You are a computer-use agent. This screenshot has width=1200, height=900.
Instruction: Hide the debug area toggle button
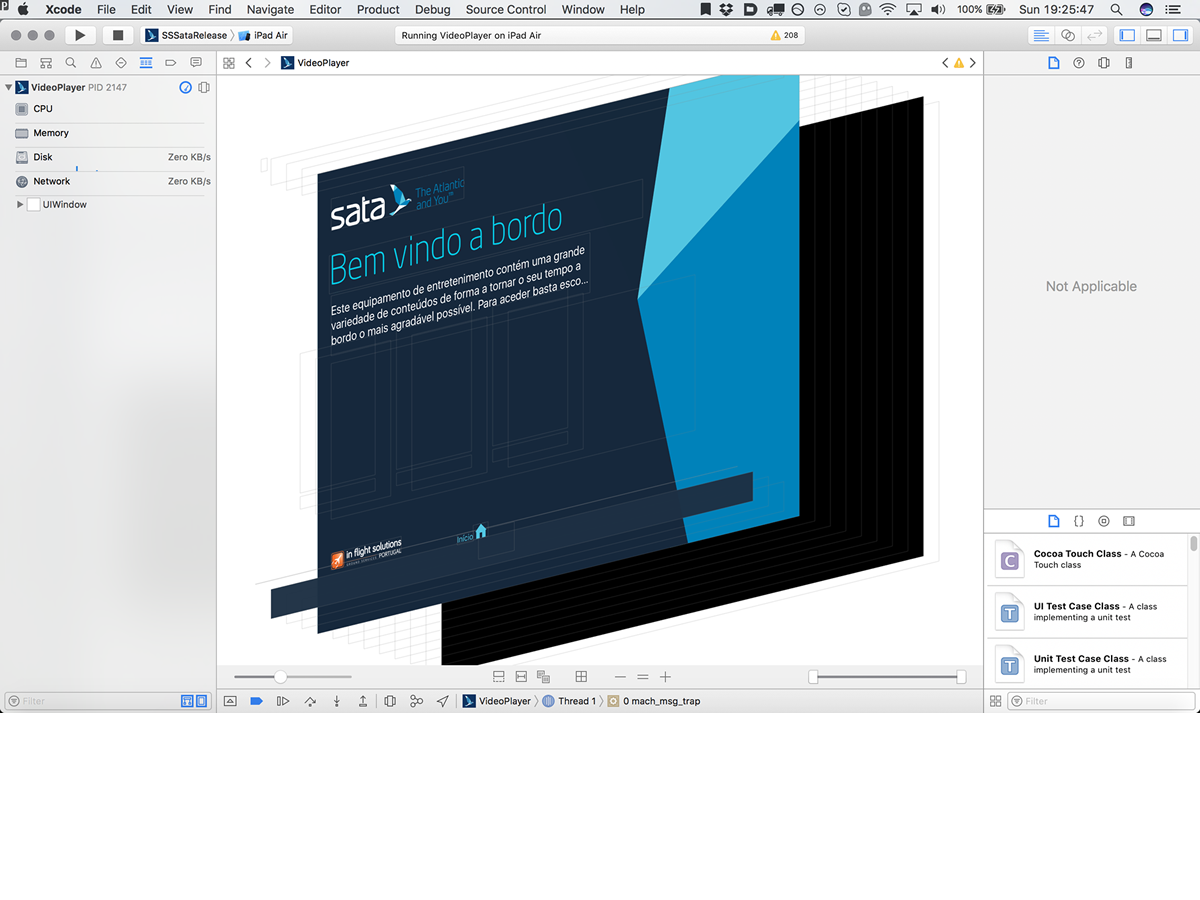230,701
